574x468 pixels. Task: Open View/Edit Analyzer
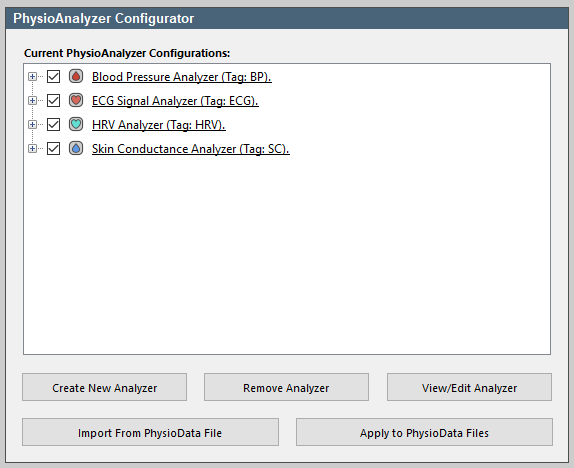(x=469, y=387)
